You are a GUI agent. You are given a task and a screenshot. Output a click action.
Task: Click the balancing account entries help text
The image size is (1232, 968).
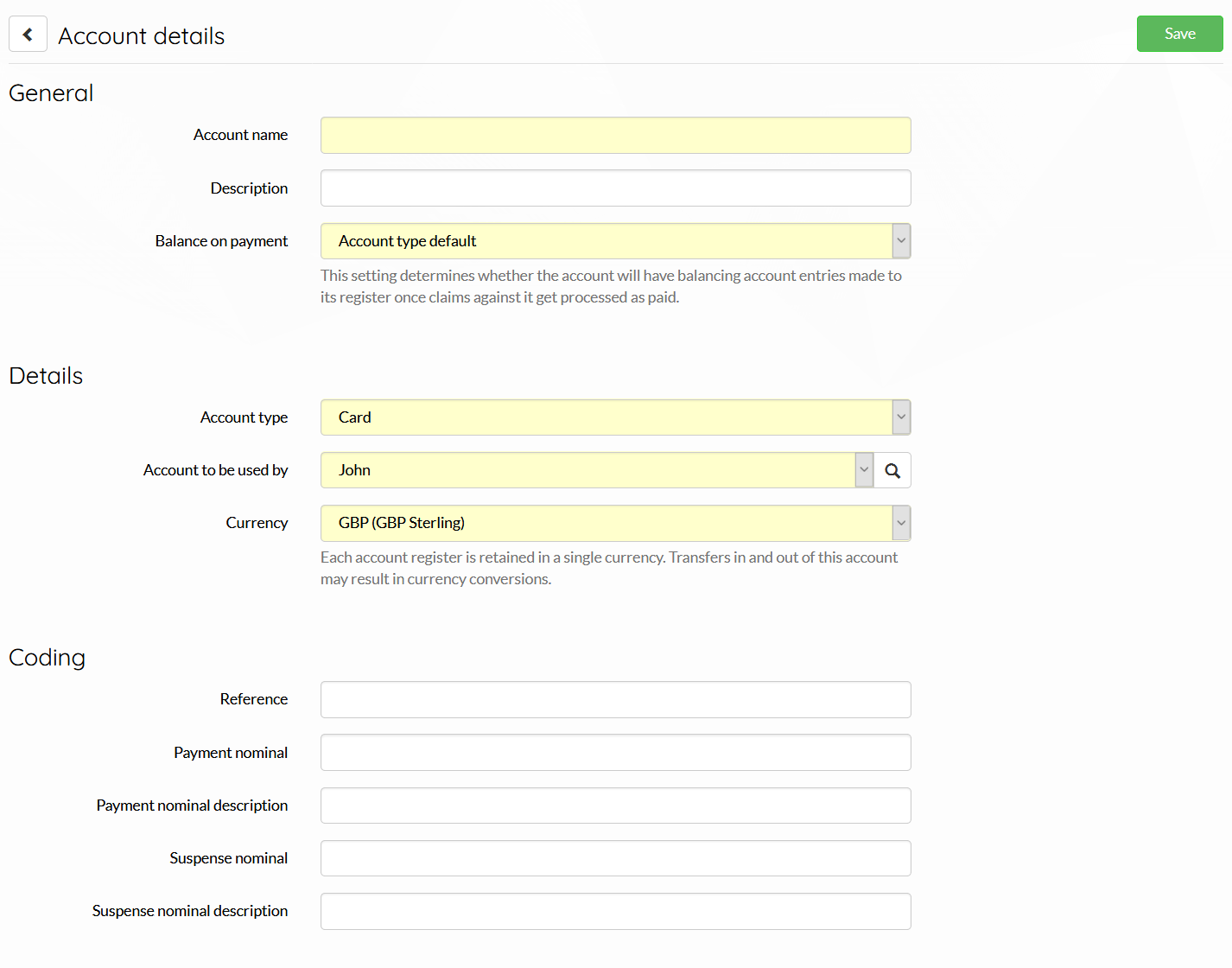[611, 287]
